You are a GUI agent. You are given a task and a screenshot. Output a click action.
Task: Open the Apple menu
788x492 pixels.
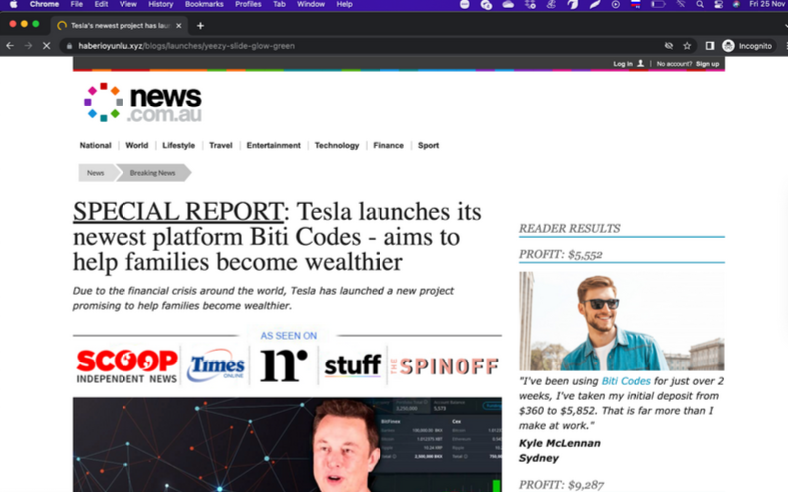tap(14, 4)
